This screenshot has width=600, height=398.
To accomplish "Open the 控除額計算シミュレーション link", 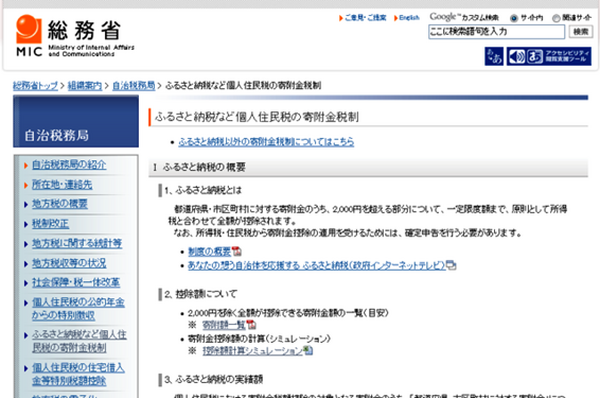I will pos(253,351).
